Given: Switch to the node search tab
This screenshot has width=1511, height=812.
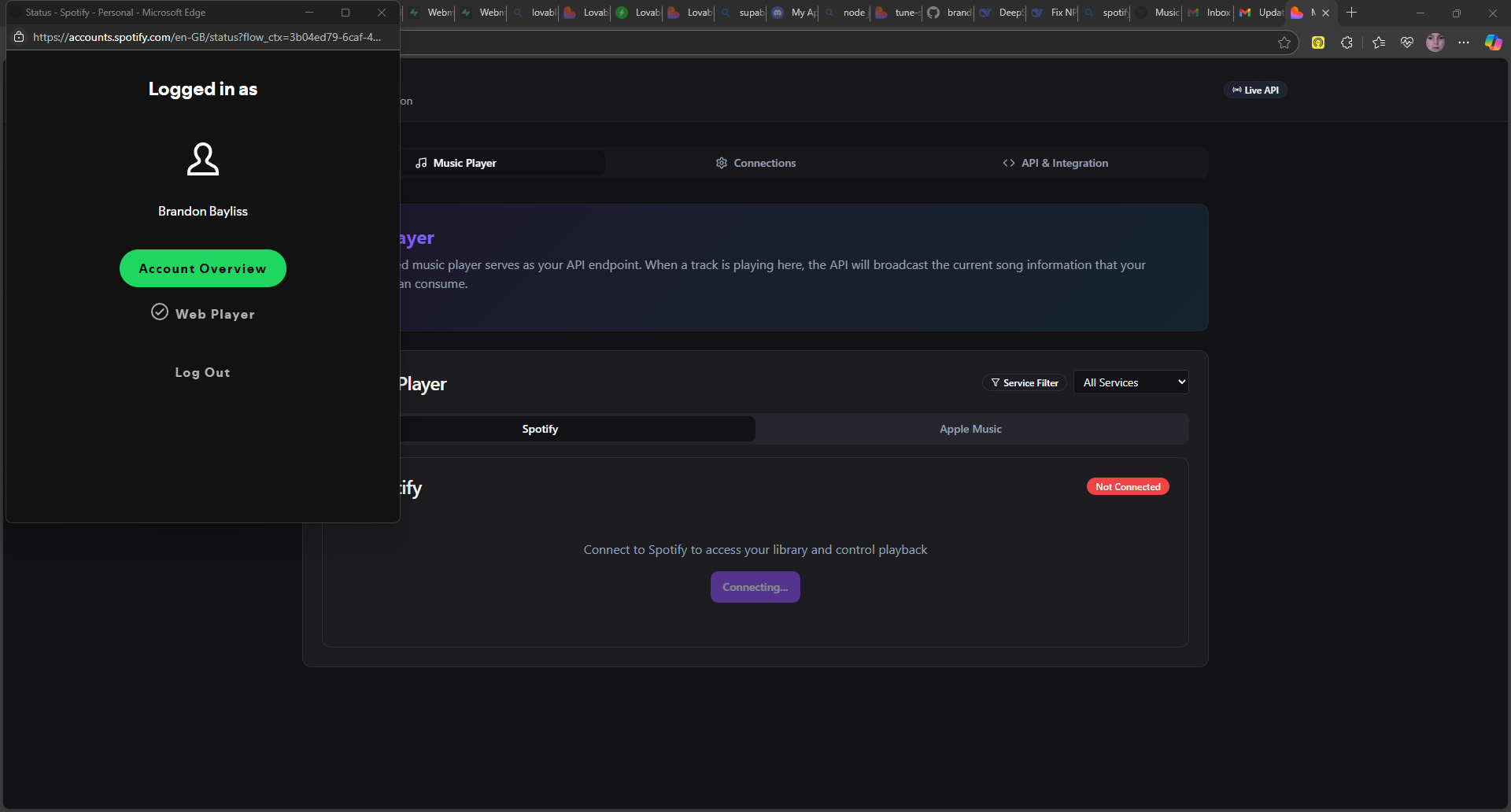Looking at the screenshot, I should tap(846, 13).
